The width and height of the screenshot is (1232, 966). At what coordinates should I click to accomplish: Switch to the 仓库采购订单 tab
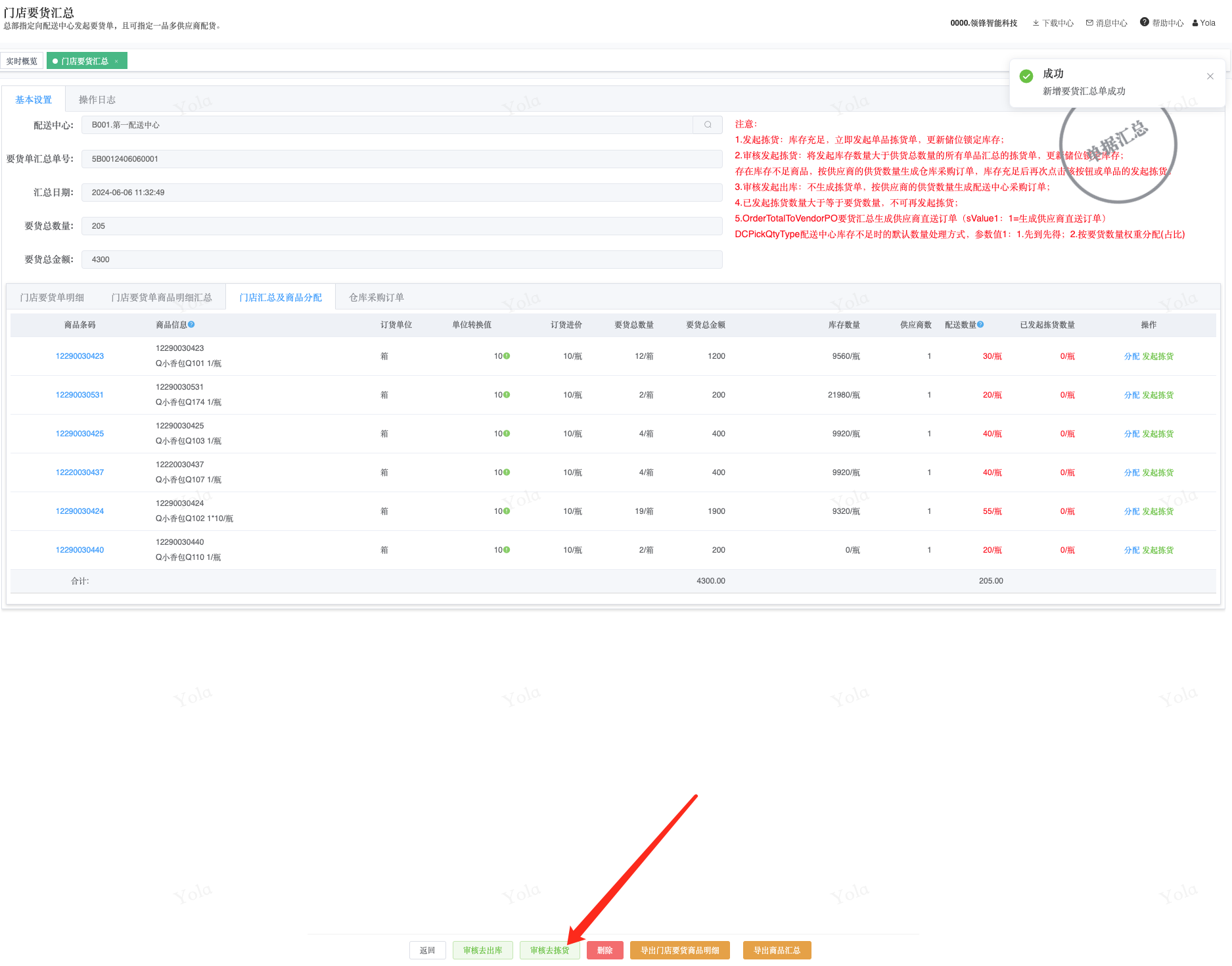pyautogui.click(x=376, y=298)
